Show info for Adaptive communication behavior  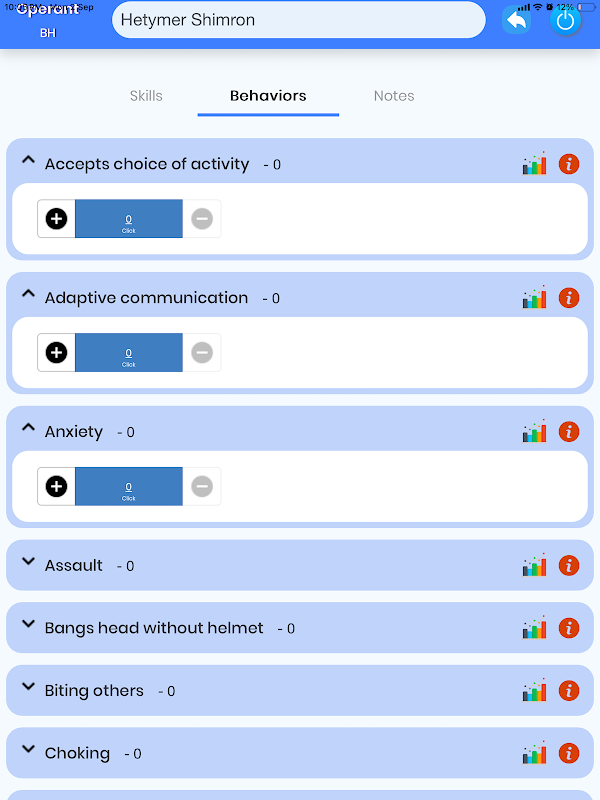pyautogui.click(x=569, y=297)
